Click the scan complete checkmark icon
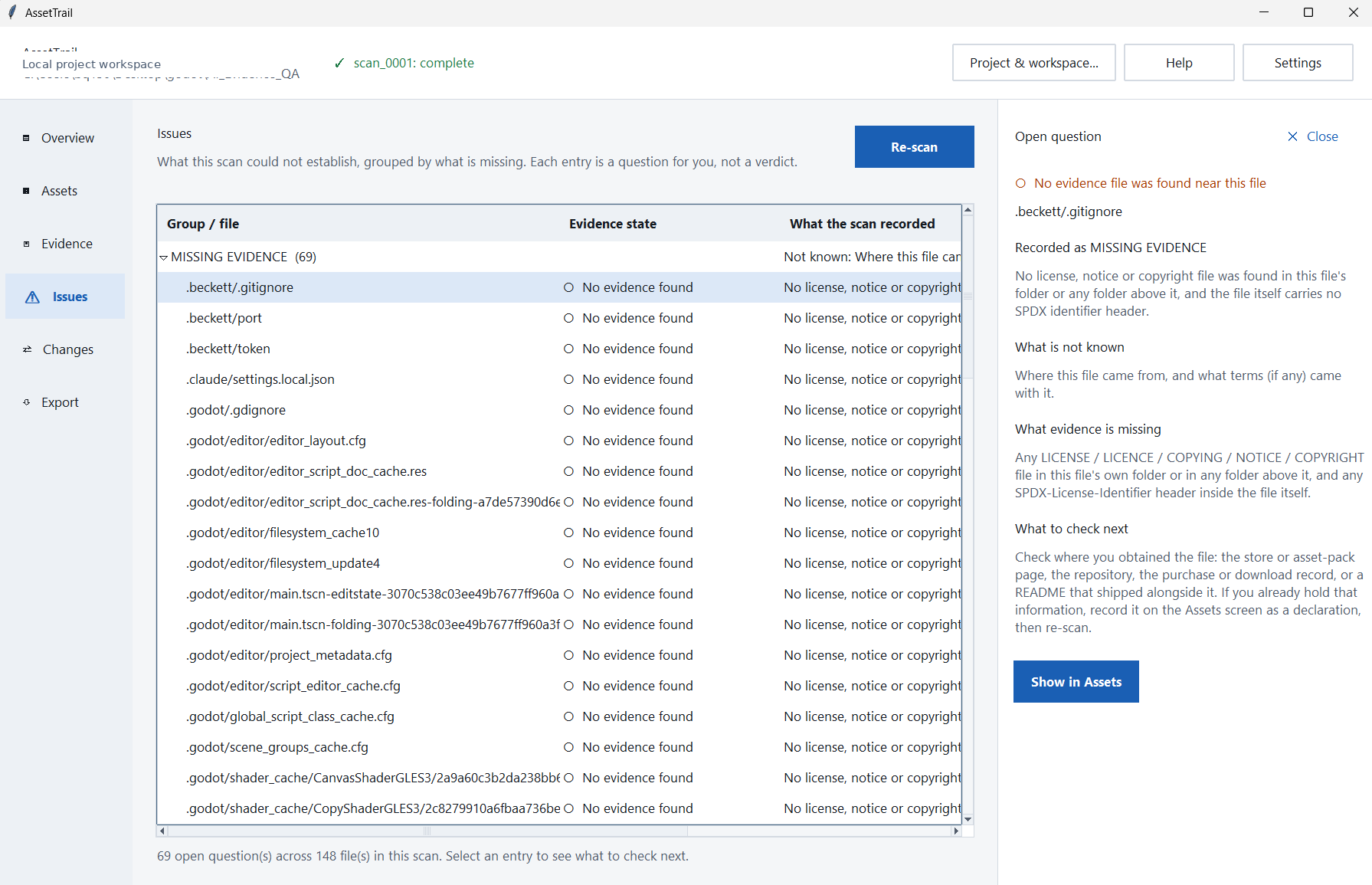This screenshot has width=1372, height=885. [339, 64]
